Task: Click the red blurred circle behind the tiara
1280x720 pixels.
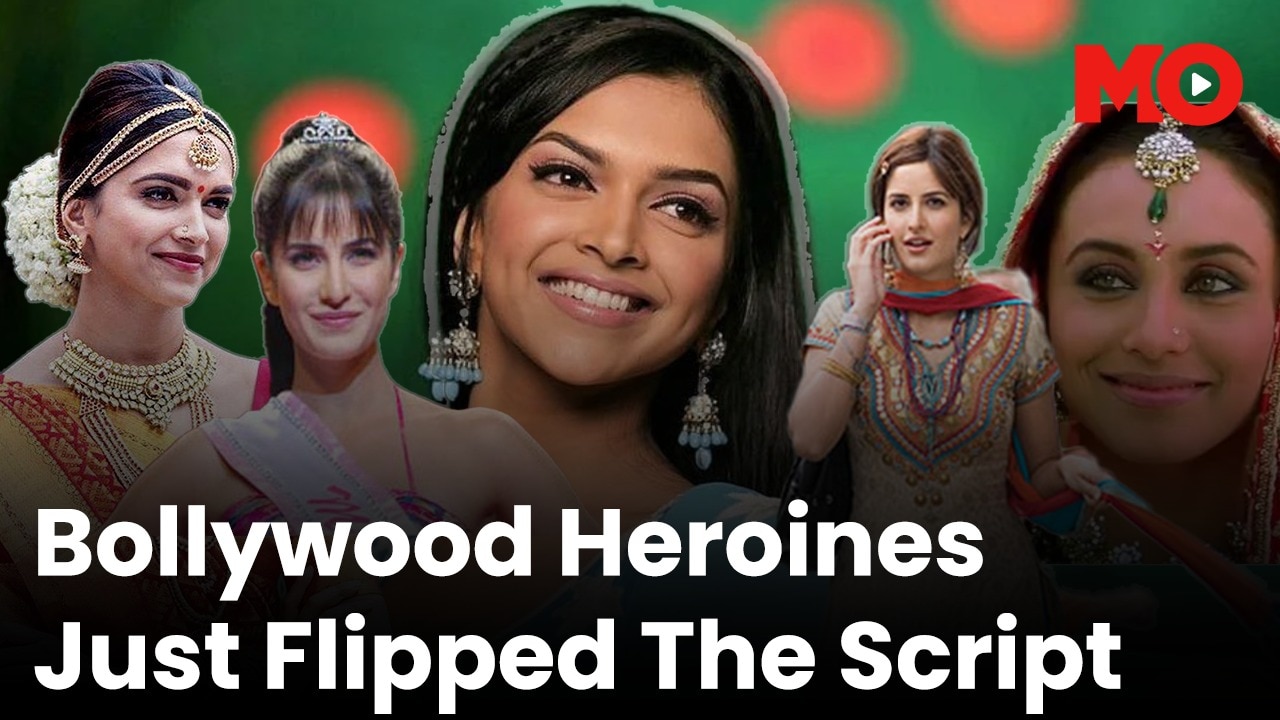Action: [335, 128]
